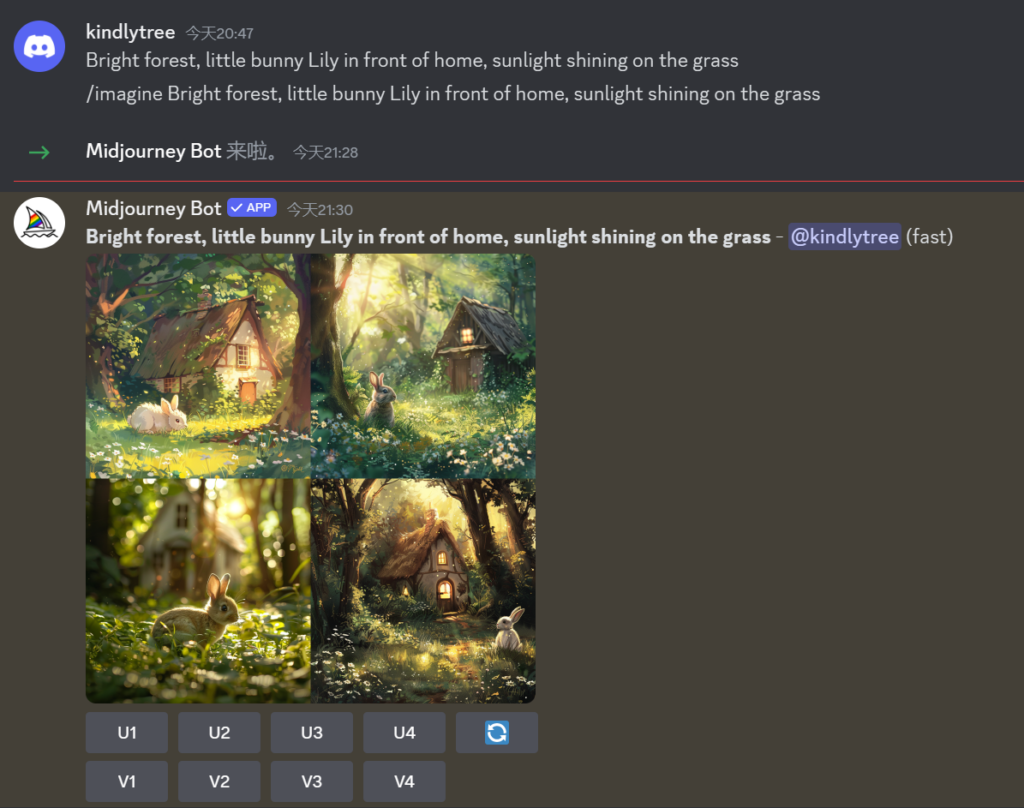Screen dimensions: 1024x808
Task: Upscale the third image with U3
Action: click(x=312, y=732)
